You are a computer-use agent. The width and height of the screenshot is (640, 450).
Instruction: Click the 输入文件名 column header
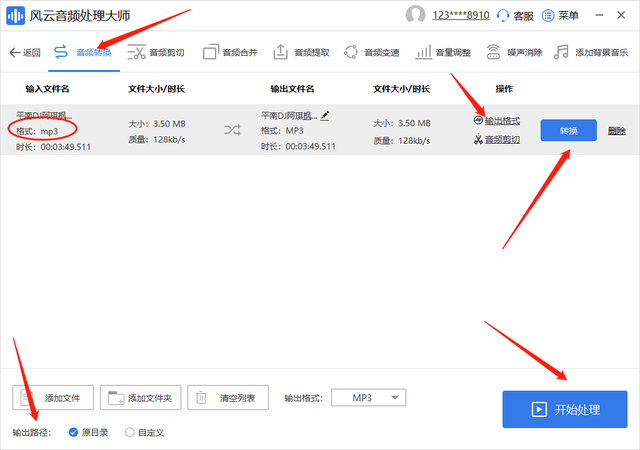pos(47,89)
